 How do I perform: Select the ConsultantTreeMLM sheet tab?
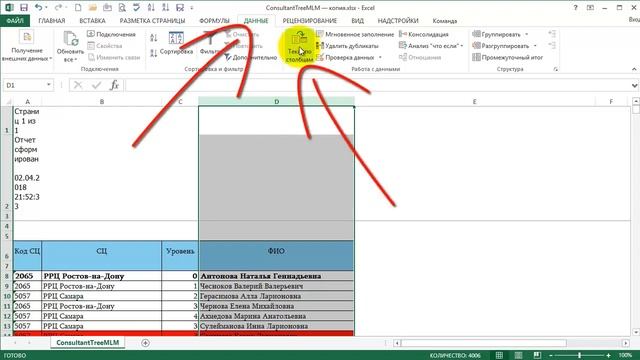click(x=87, y=342)
